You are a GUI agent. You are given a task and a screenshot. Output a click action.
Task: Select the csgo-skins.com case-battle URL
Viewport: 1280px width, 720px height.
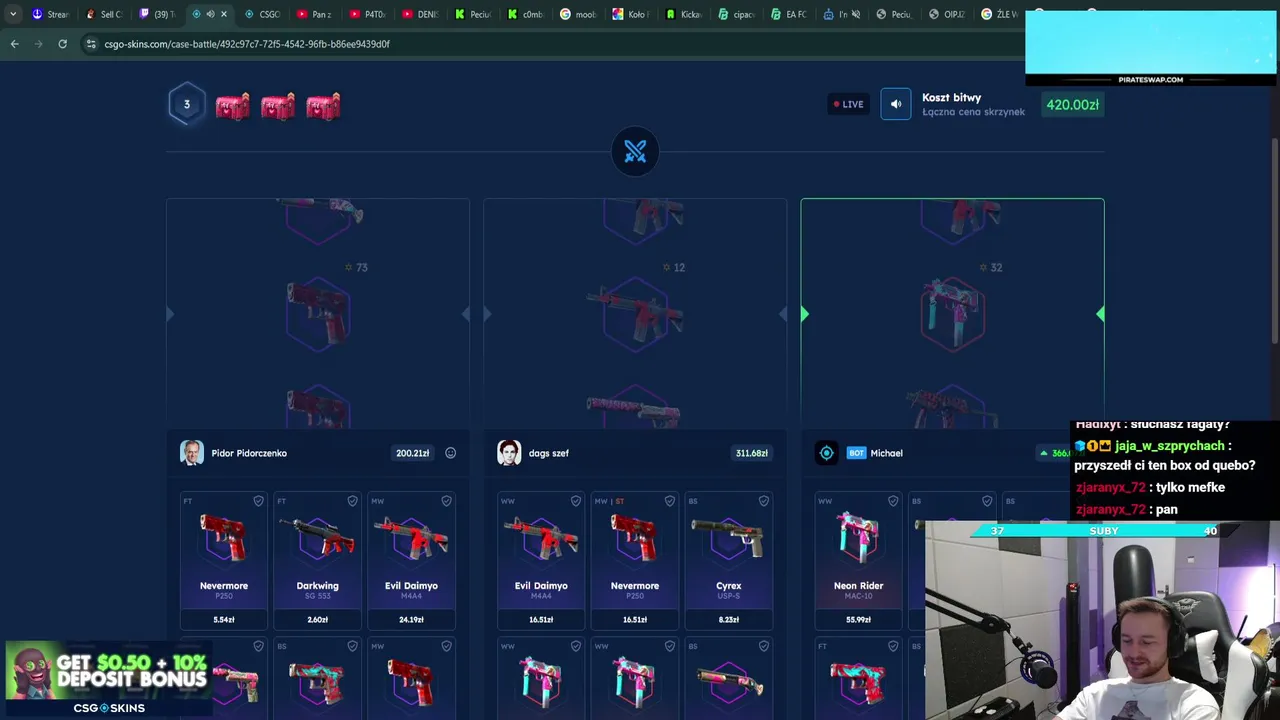pos(247,44)
